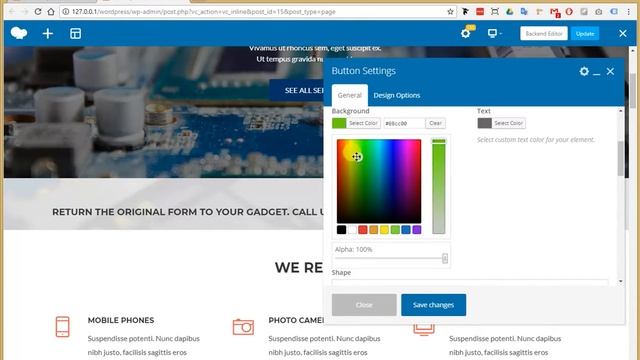Viewport: 640px width, 360px height.
Task: Click the Update button
Action: (x=585, y=33)
